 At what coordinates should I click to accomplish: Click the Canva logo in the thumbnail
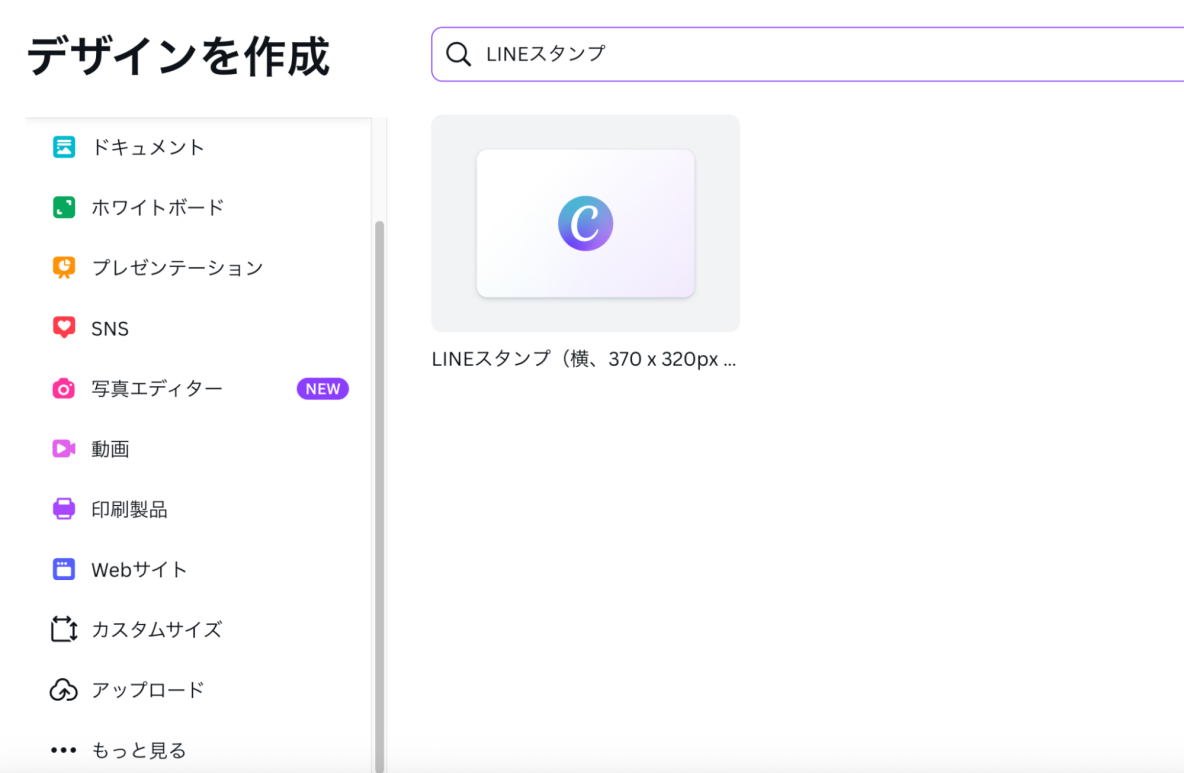[x=585, y=223]
